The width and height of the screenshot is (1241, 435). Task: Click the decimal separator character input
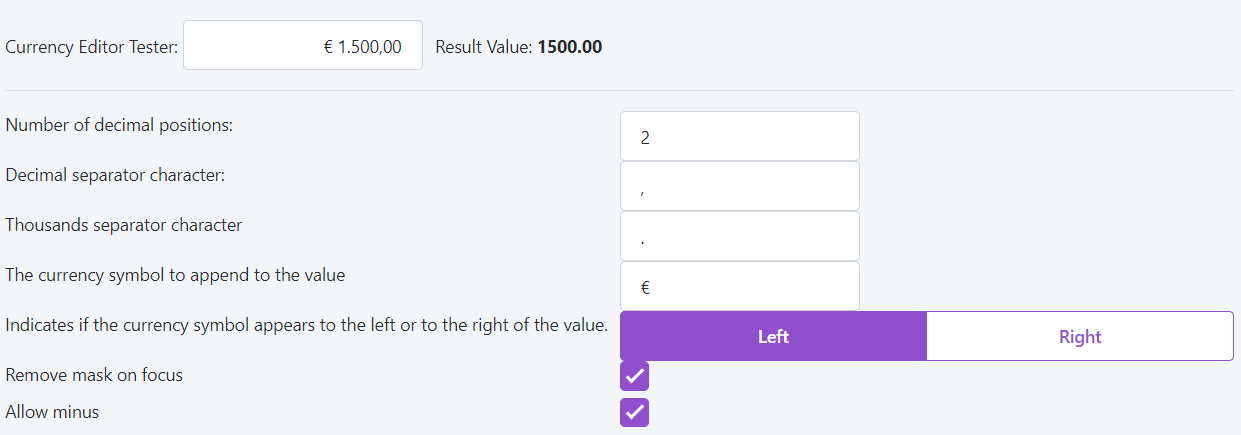pos(739,187)
